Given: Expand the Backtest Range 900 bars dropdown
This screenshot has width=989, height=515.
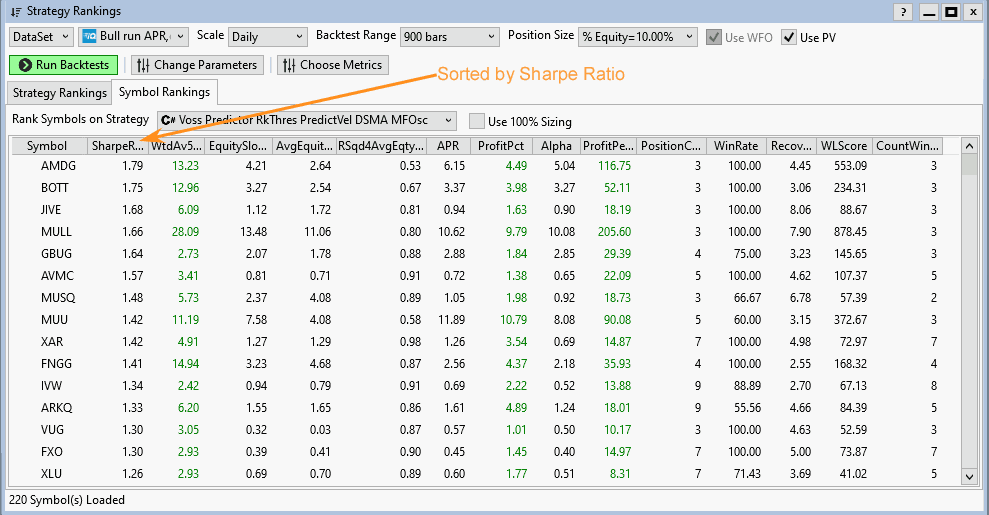Looking at the screenshot, I should pos(448,36).
